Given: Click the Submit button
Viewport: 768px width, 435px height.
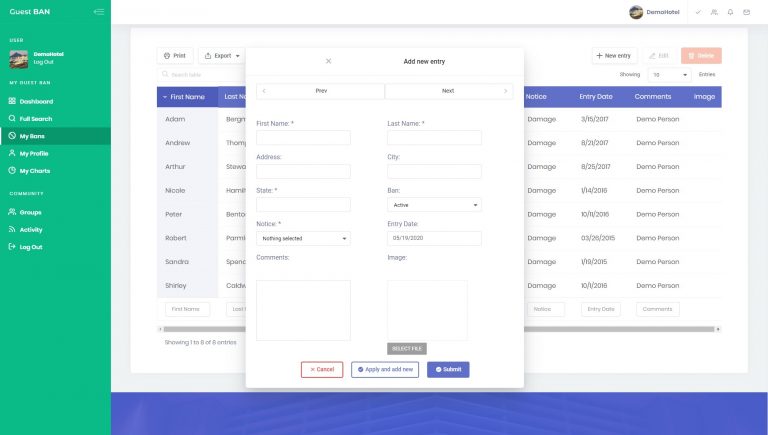Looking at the screenshot, I should coord(448,369).
